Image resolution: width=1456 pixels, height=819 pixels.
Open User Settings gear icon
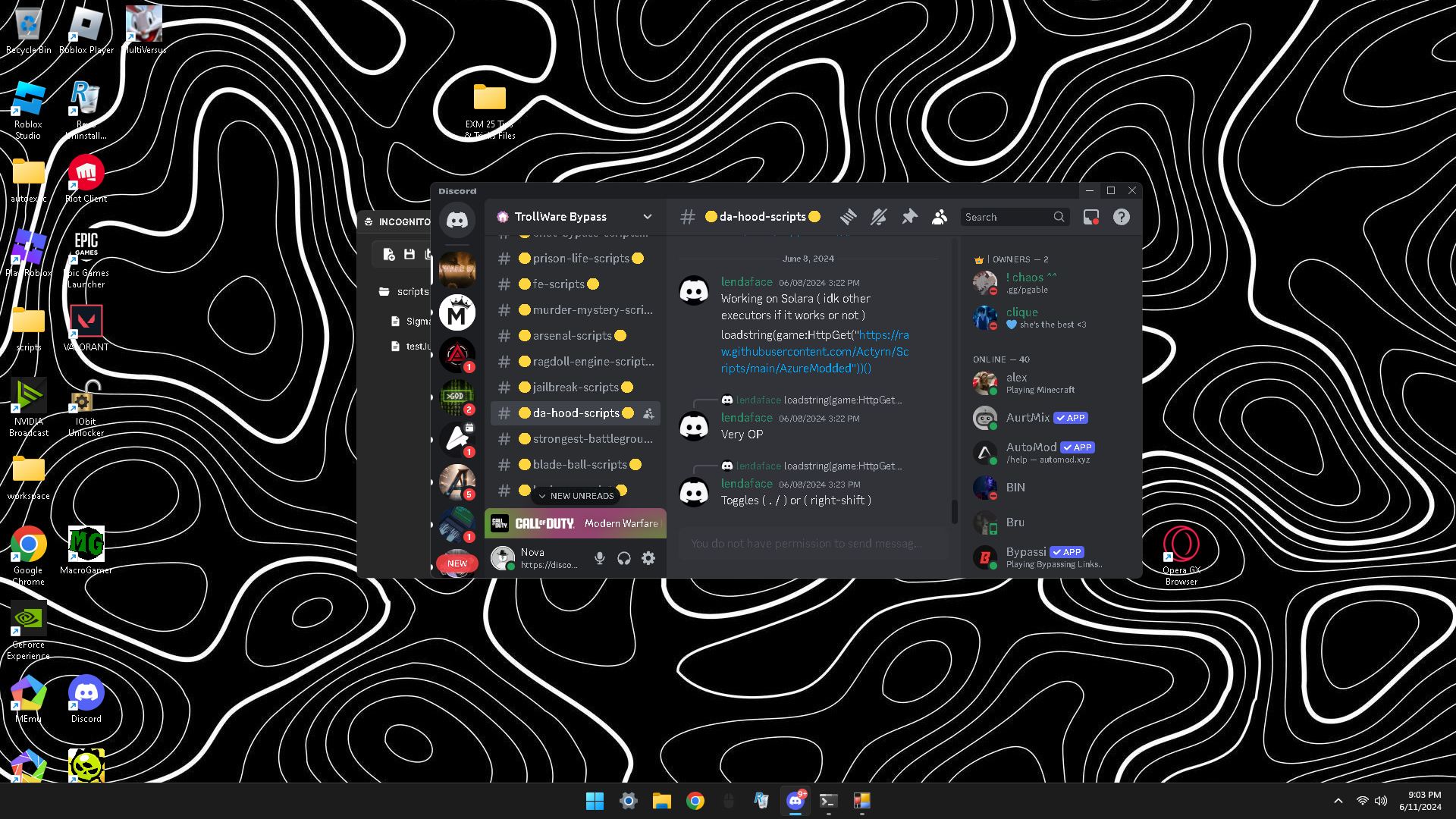coord(648,558)
